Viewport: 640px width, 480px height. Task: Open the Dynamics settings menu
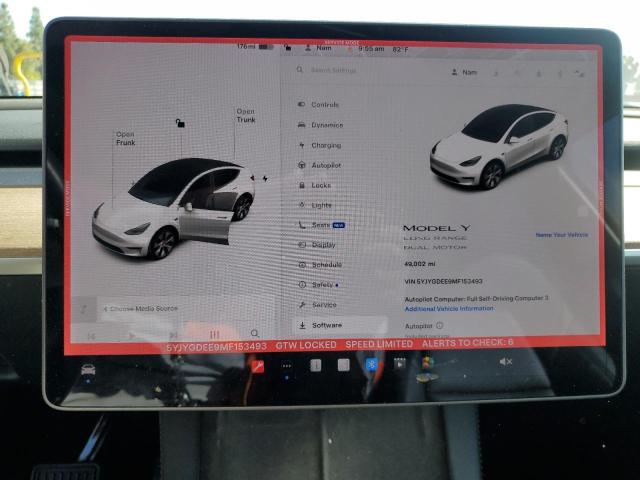(321, 125)
